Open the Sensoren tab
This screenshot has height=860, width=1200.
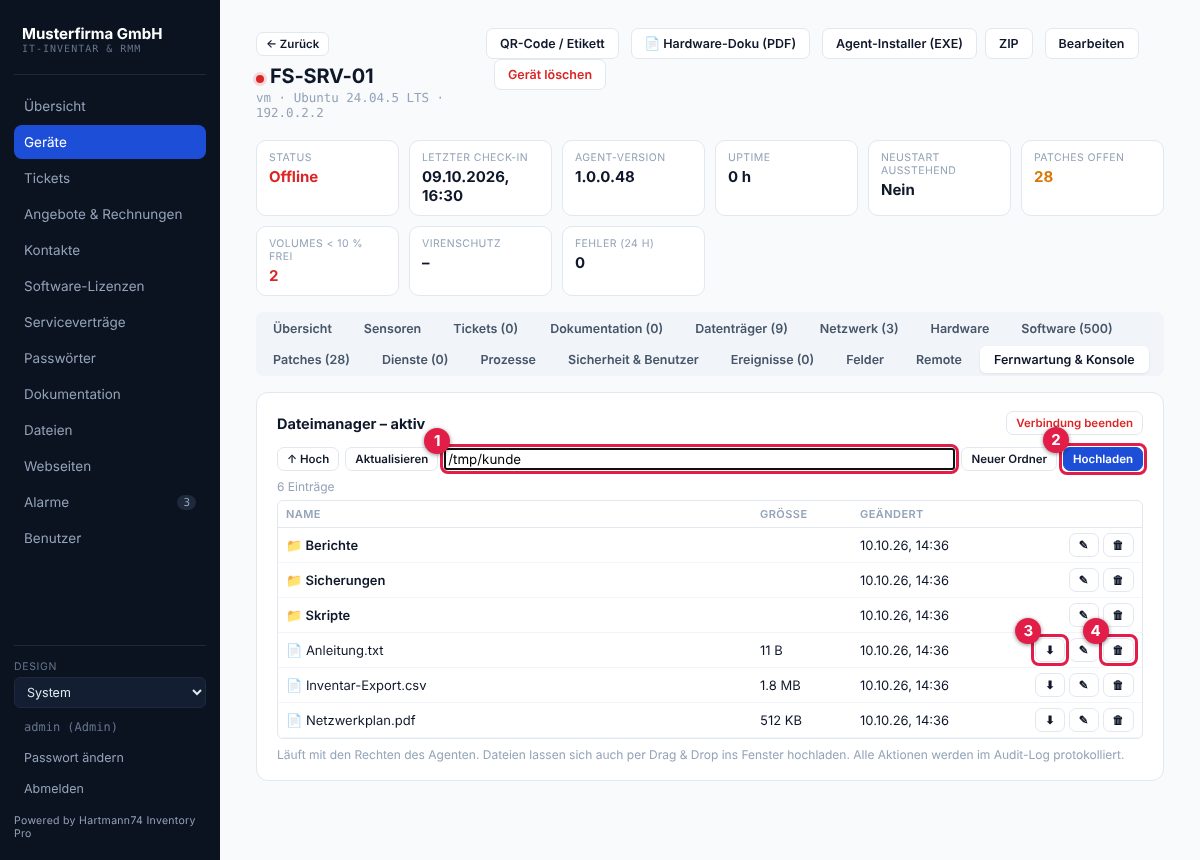click(x=392, y=328)
